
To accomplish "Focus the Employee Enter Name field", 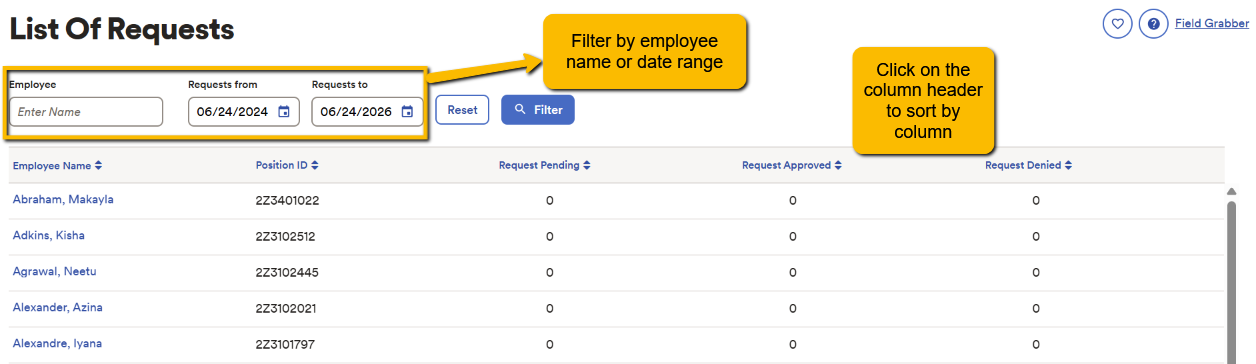I will tap(86, 112).
